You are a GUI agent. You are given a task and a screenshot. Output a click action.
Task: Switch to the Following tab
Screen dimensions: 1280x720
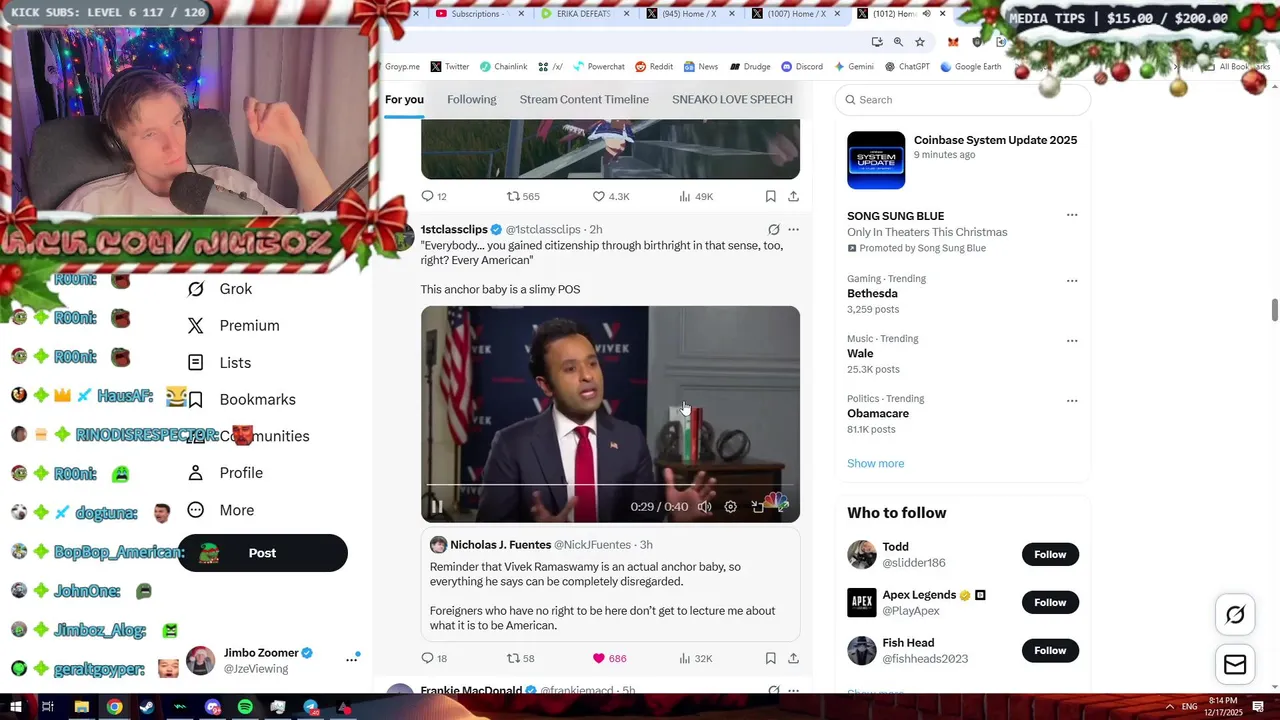(x=471, y=100)
